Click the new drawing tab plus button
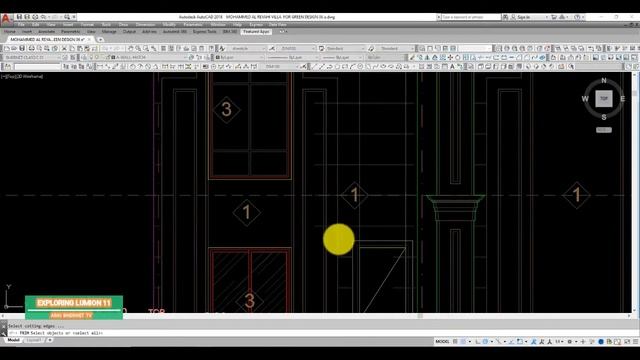The height and width of the screenshot is (360, 640). click(x=100, y=40)
